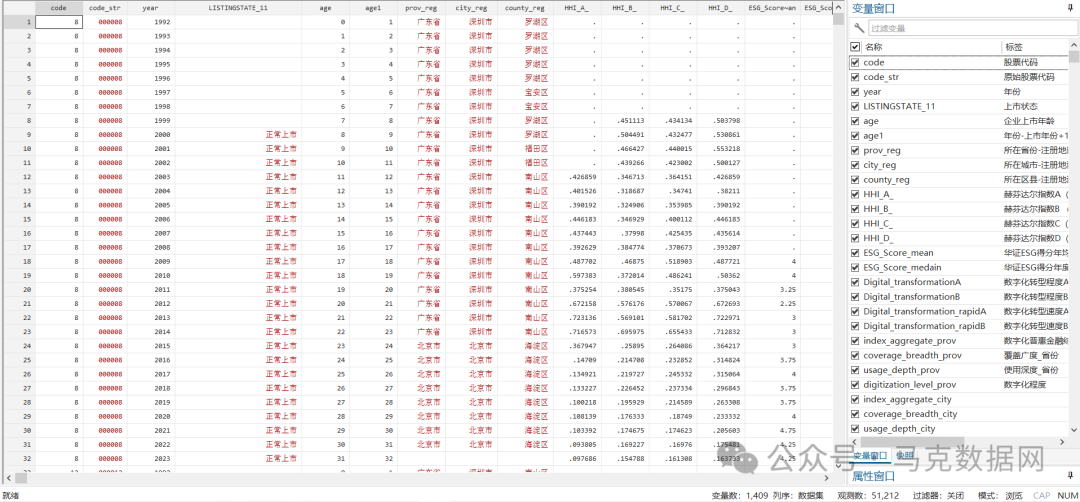1080x502 pixels.
Task: Select the Digital_transformation_rapidB variable row
Action: tap(959, 326)
